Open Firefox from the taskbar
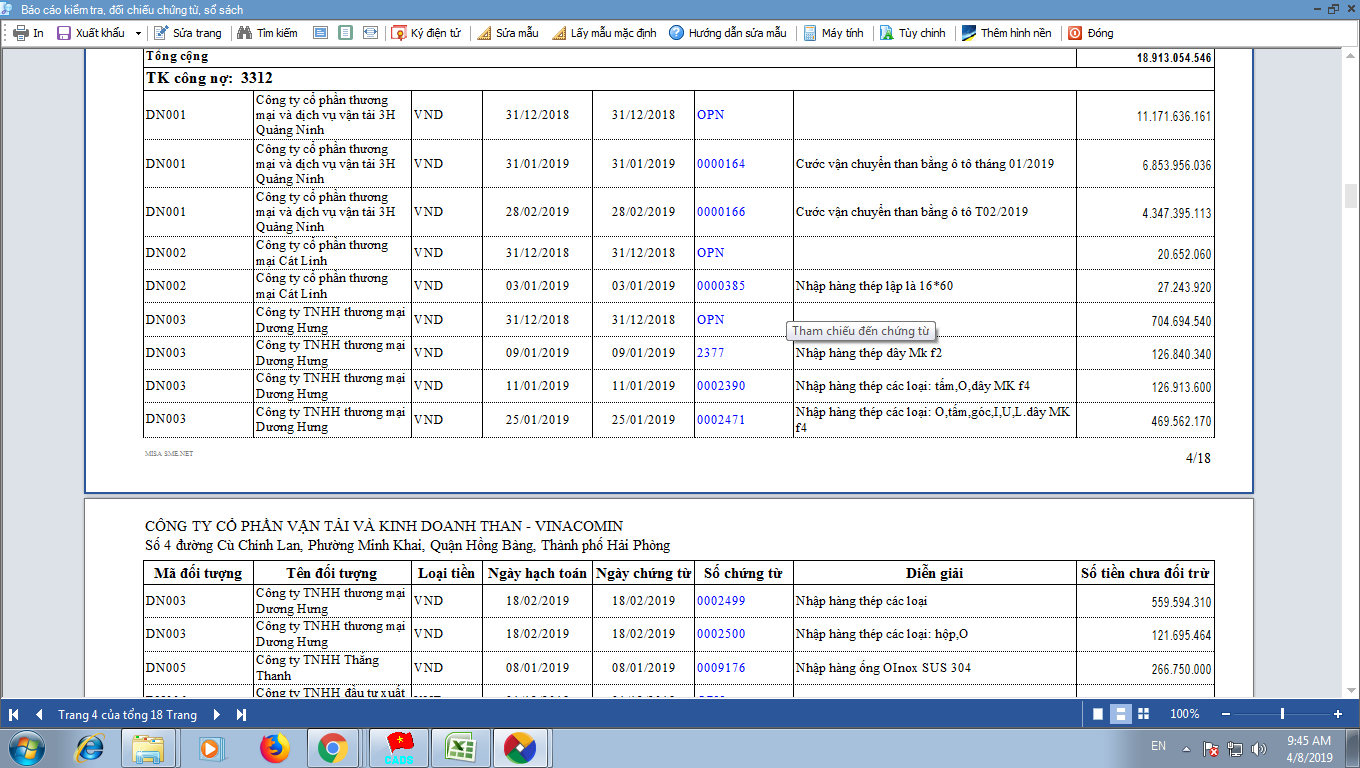Viewport: 1360px width, 768px height. pos(274,747)
